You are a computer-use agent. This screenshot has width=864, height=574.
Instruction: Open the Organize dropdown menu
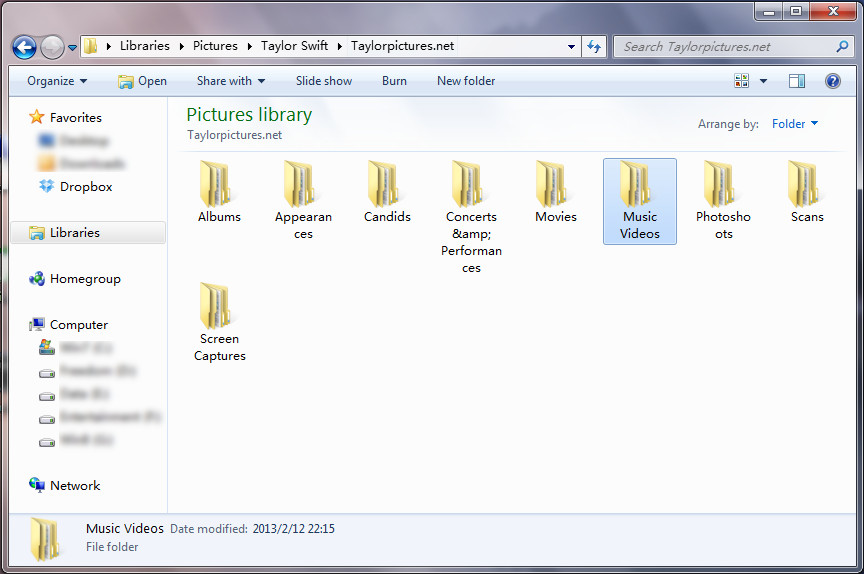(x=57, y=81)
